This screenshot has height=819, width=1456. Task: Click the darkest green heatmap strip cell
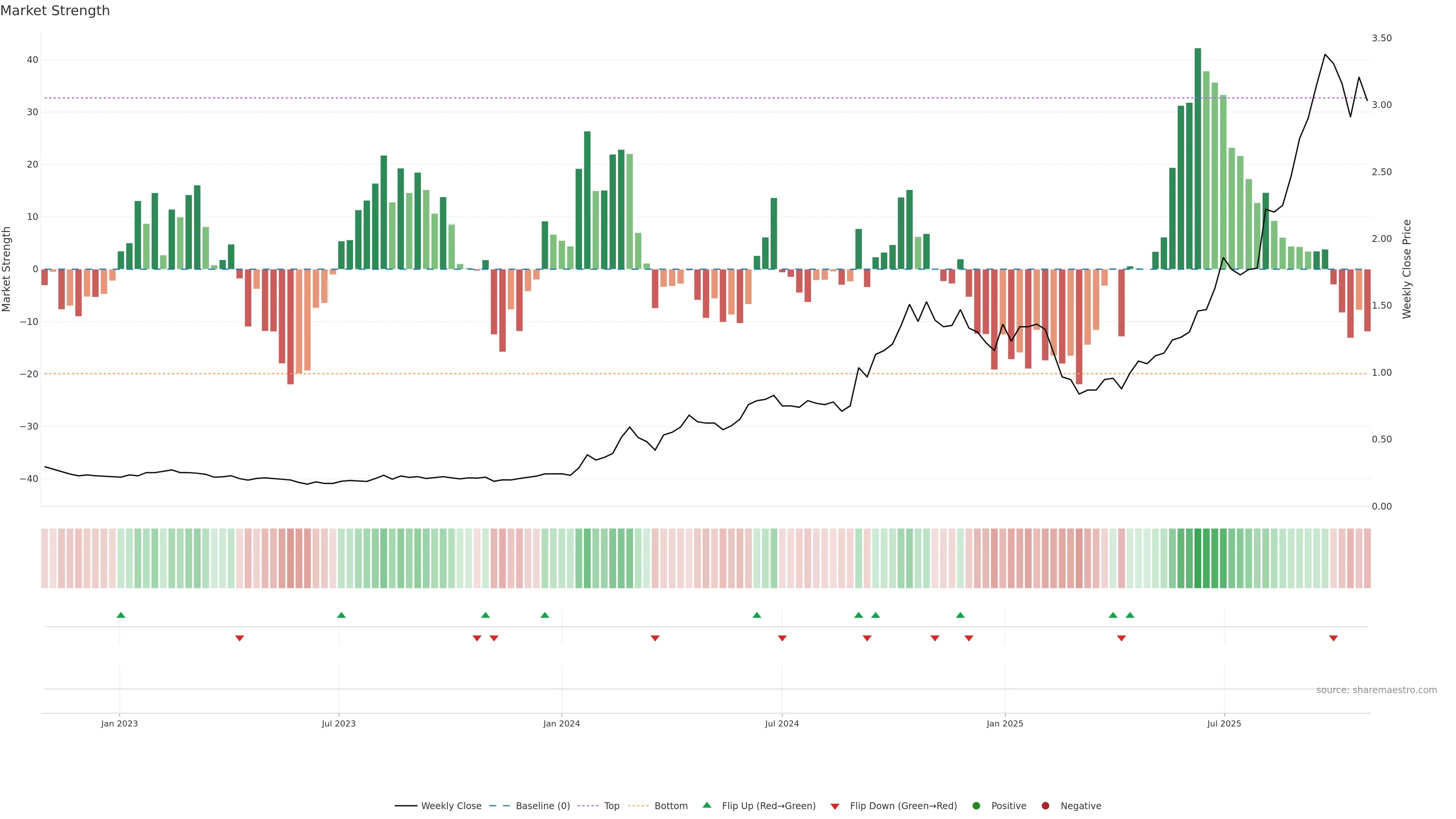[1198, 559]
